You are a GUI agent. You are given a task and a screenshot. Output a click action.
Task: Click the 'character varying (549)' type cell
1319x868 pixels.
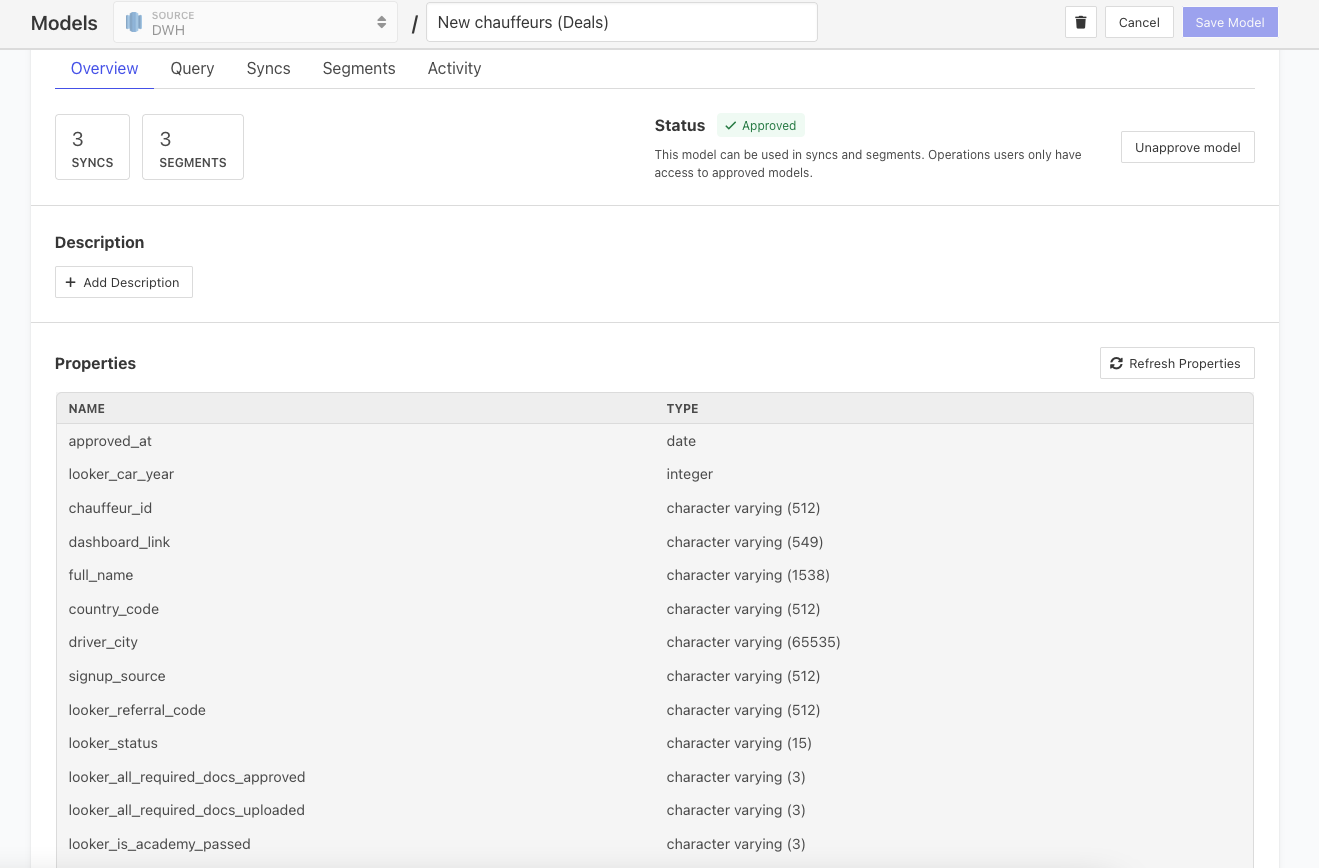[745, 542]
